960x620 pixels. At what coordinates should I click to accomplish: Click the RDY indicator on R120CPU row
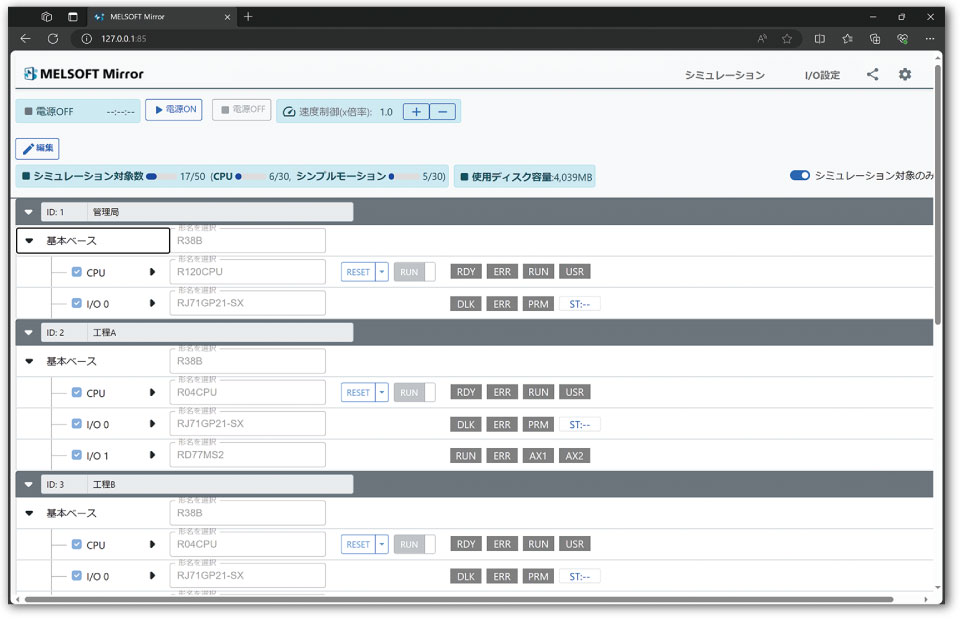466,272
